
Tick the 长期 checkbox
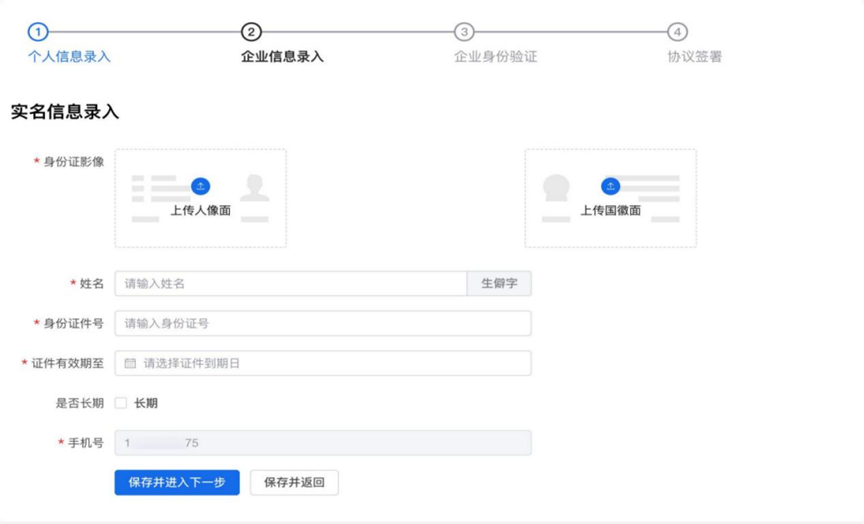tap(121, 403)
